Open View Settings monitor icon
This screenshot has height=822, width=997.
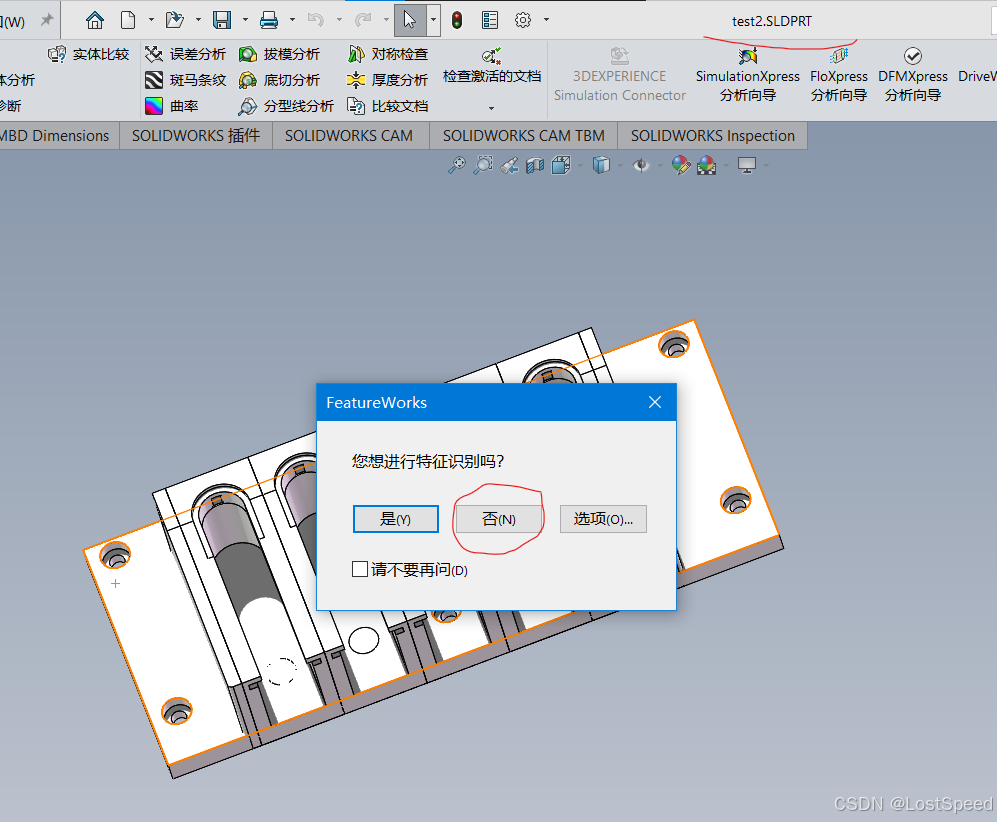(746, 165)
